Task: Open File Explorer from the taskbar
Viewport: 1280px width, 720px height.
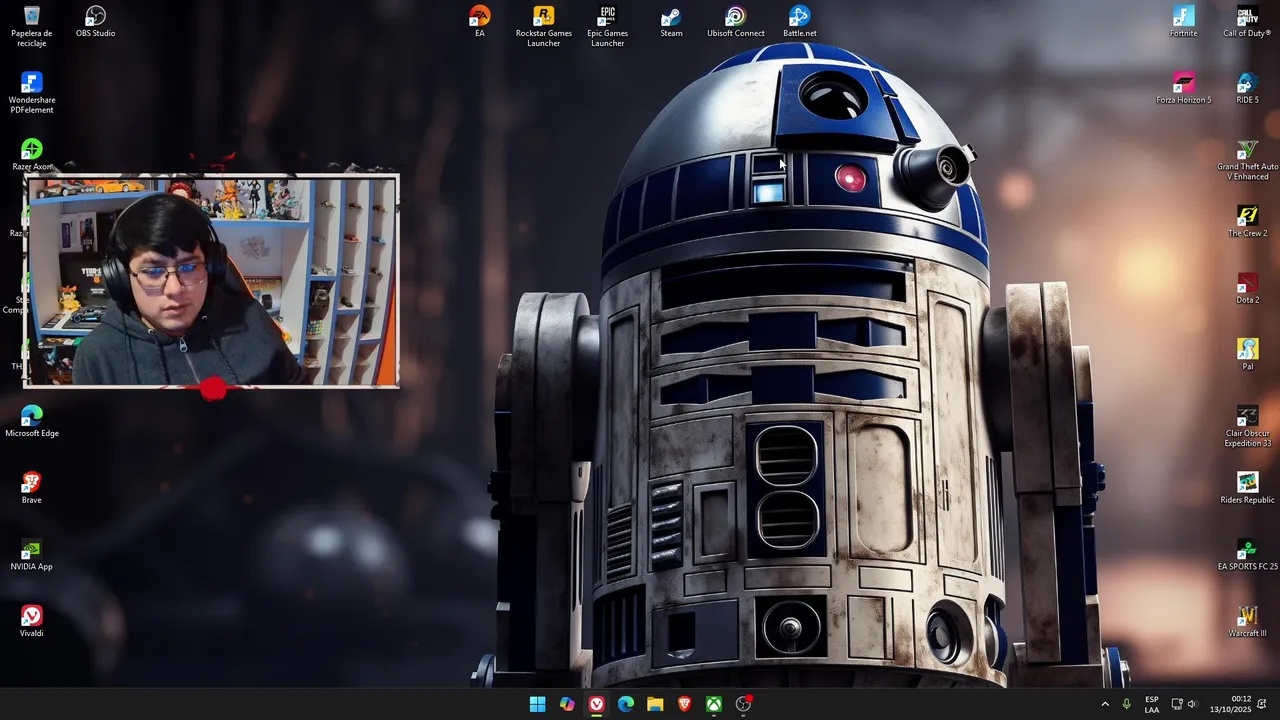Action: click(x=655, y=704)
